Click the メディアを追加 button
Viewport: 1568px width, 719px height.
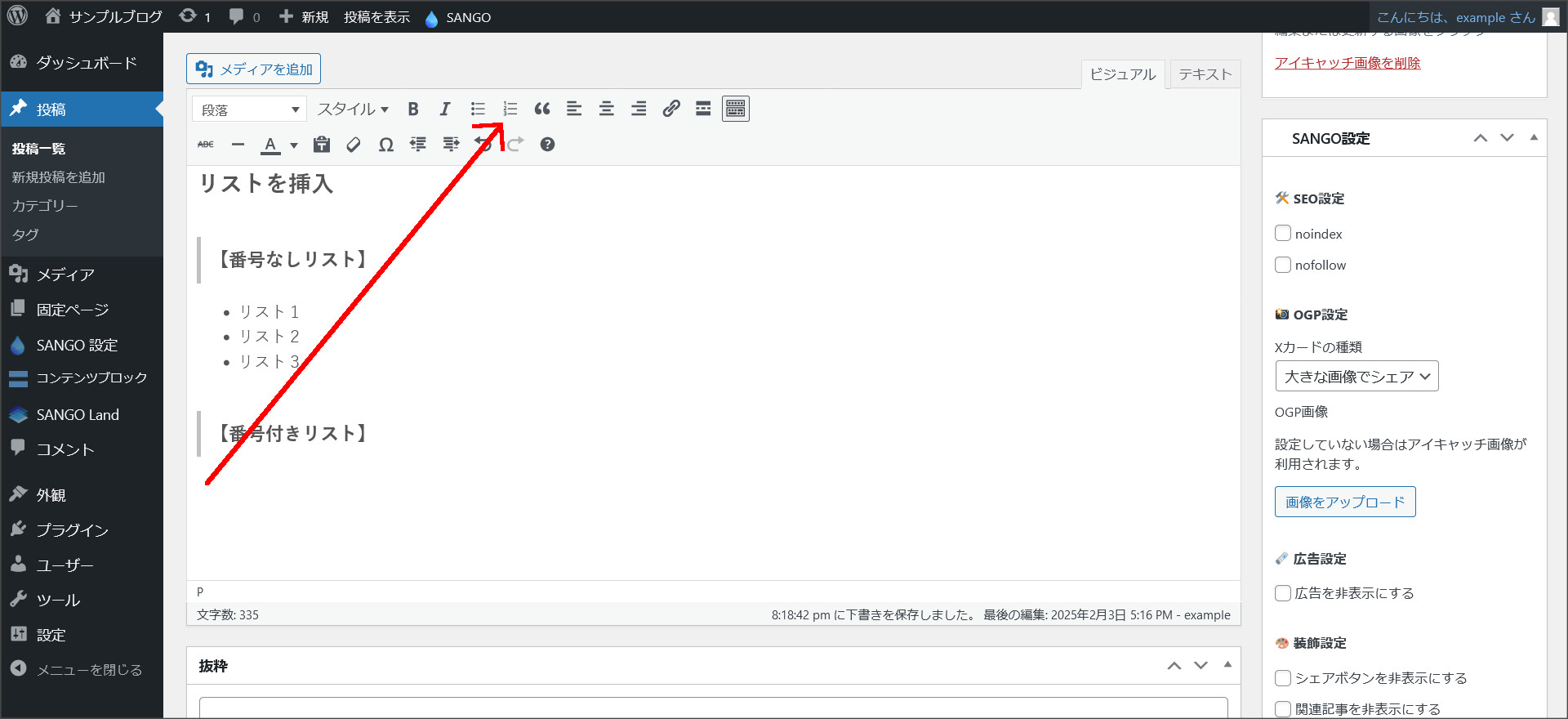(x=254, y=69)
